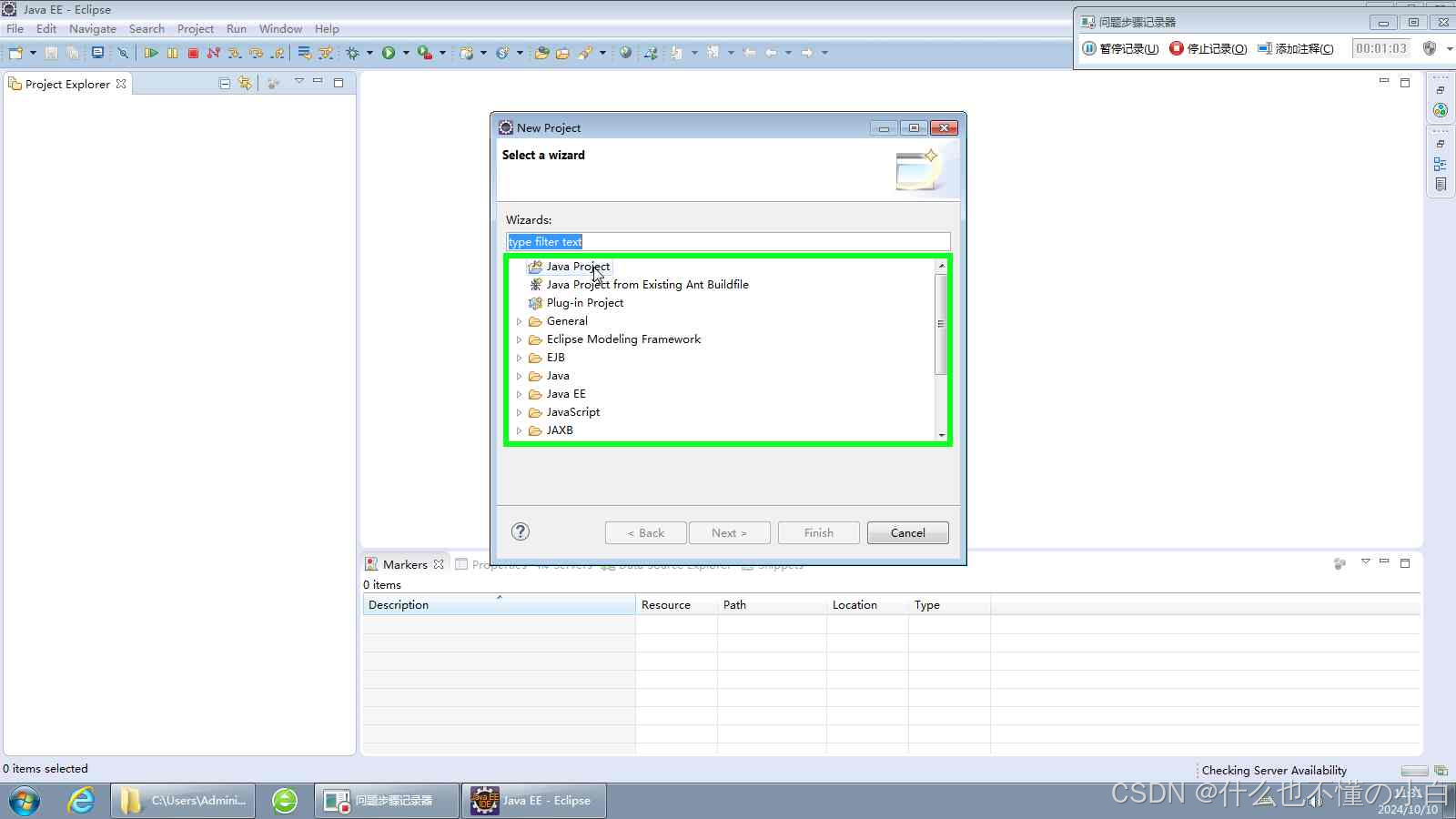Open the Debug configurations dropdown arrow
The width and height of the screenshot is (1456, 819).
369,53
